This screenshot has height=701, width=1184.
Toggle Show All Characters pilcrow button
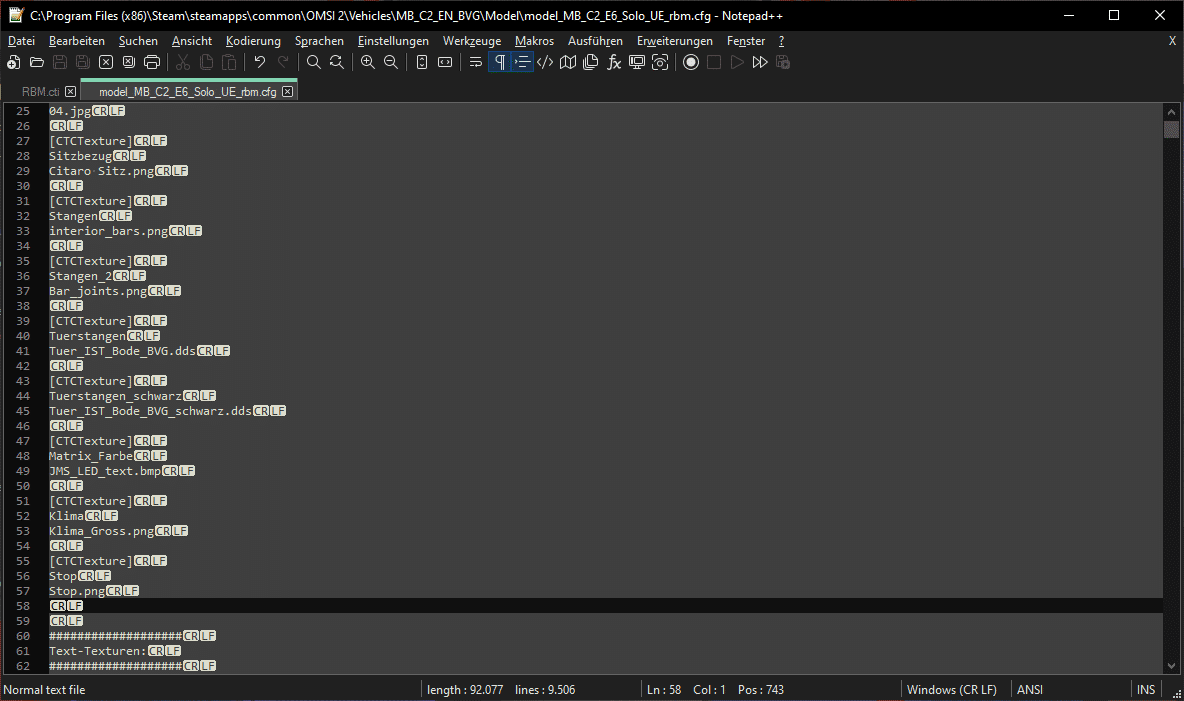(499, 63)
